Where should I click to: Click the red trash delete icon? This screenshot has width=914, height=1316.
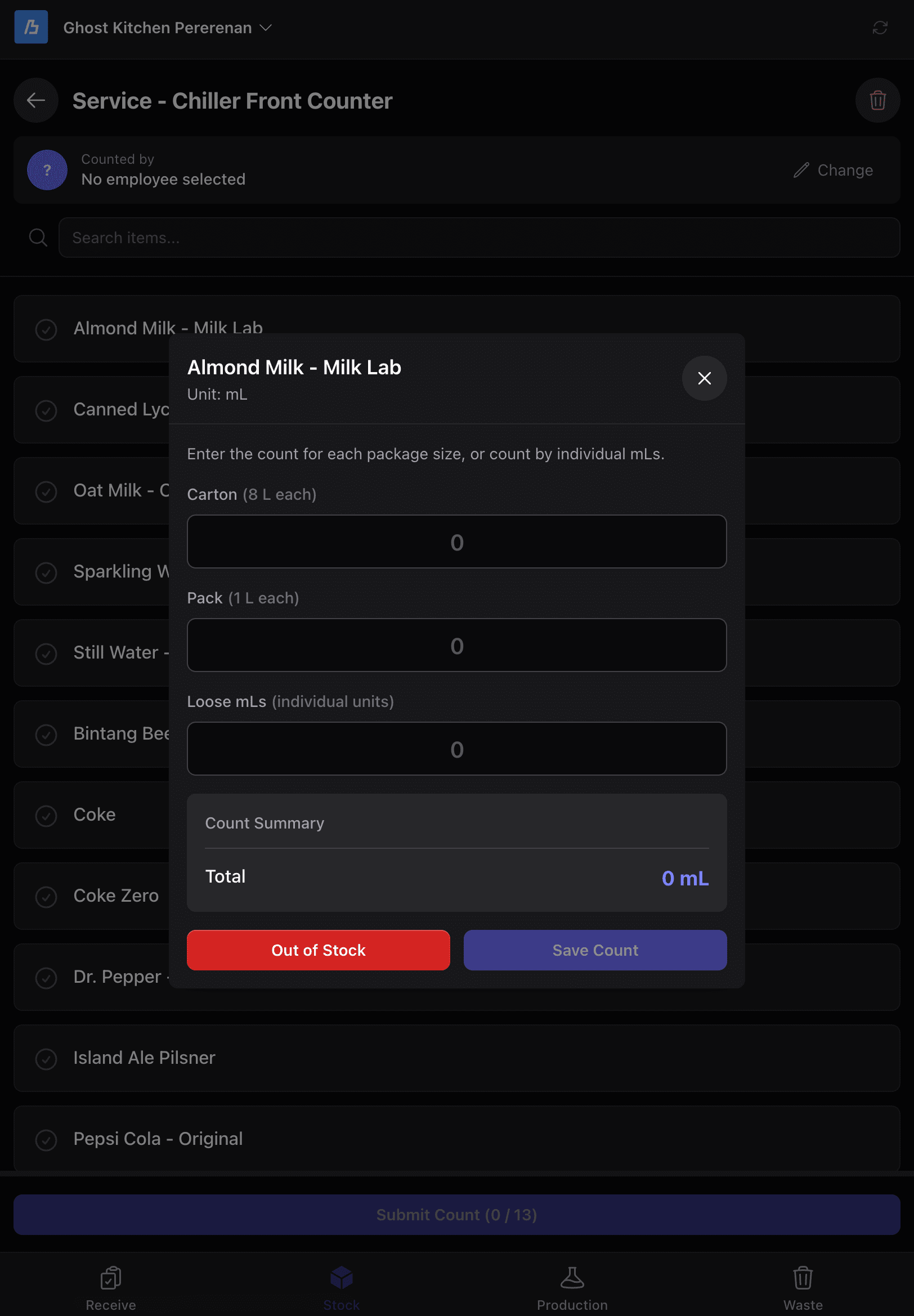[x=877, y=100]
